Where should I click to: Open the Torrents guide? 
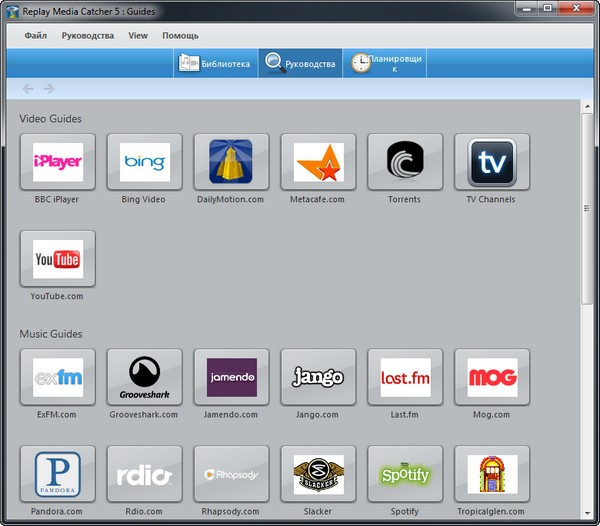[405, 162]
